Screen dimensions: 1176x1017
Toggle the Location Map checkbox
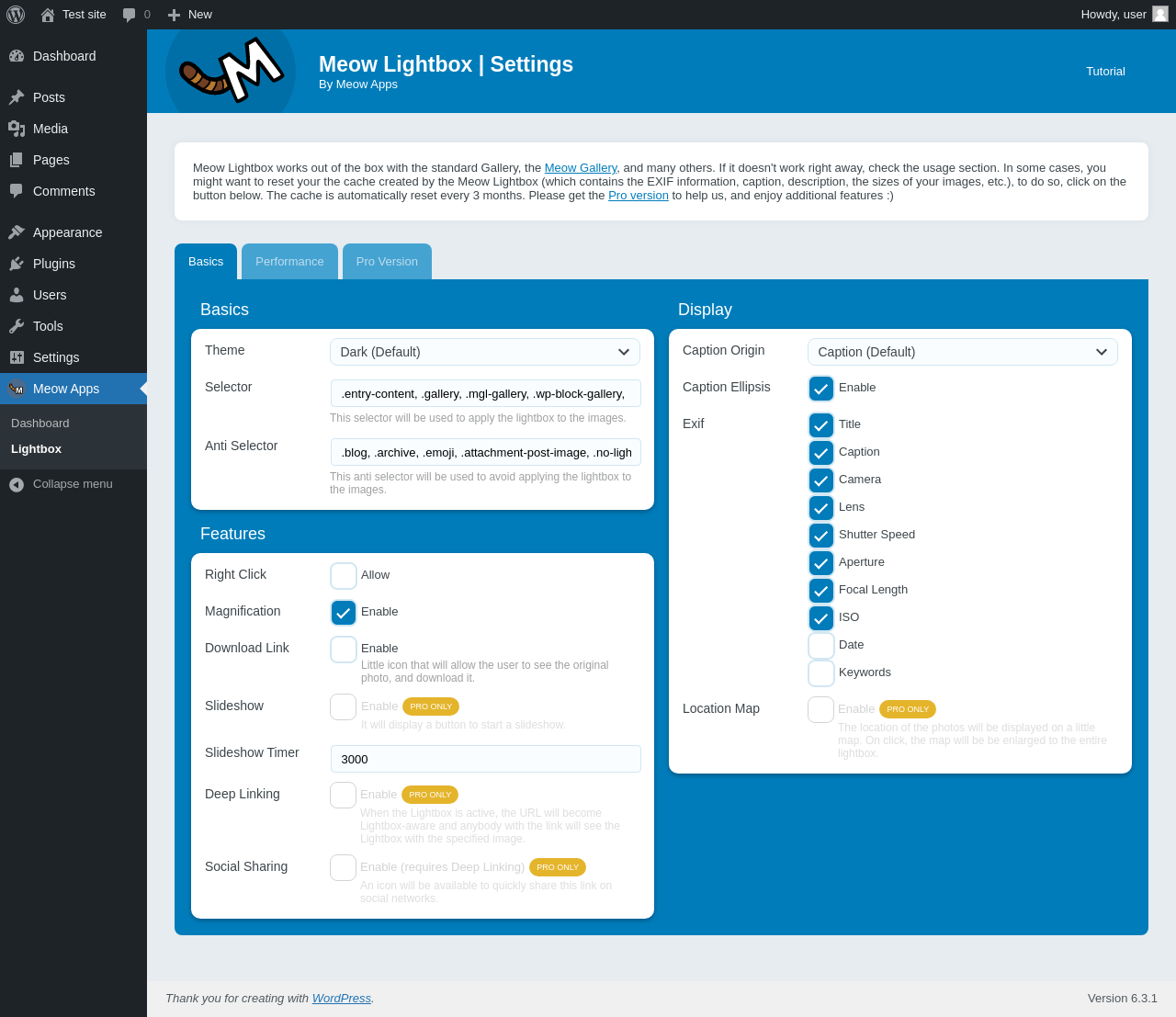(821, 710)
